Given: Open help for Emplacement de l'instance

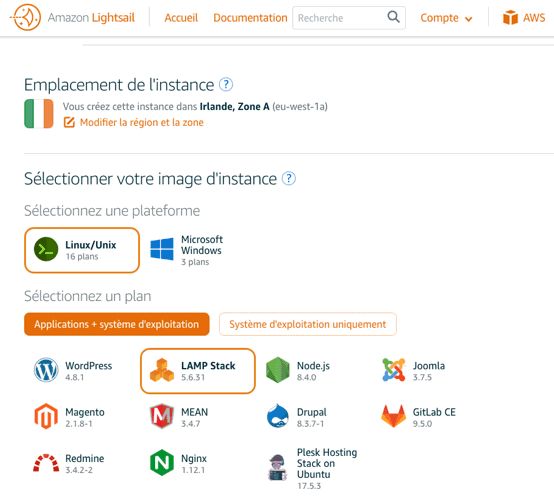Looking at the screenshot, I should click(x=226, y=84).
